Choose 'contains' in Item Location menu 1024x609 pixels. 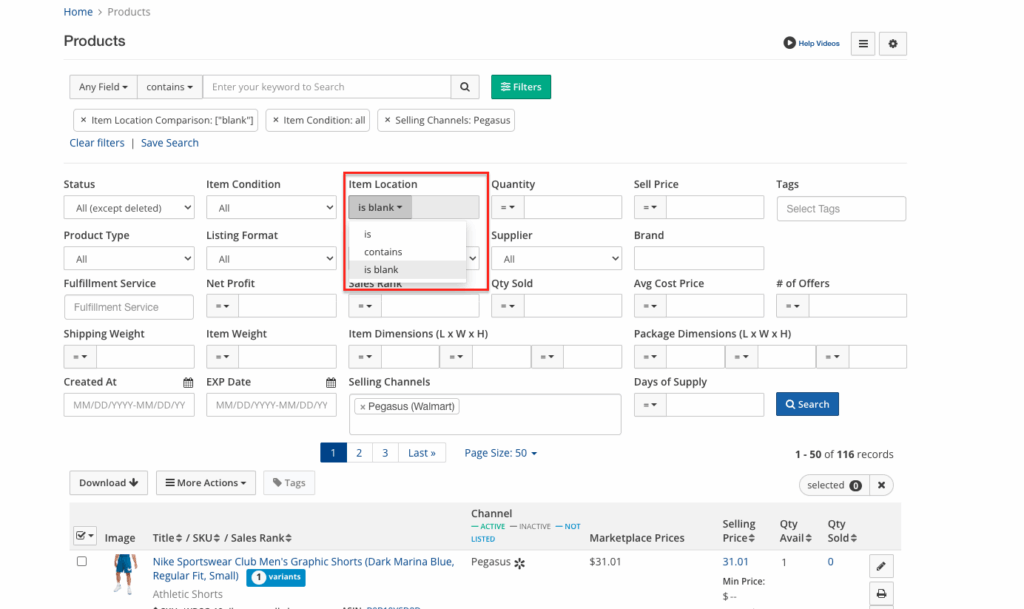click(x=383, y=252)
